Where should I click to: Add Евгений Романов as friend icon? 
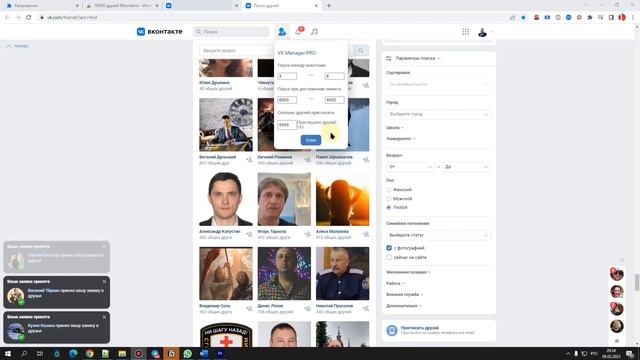[x=307, y=160]
